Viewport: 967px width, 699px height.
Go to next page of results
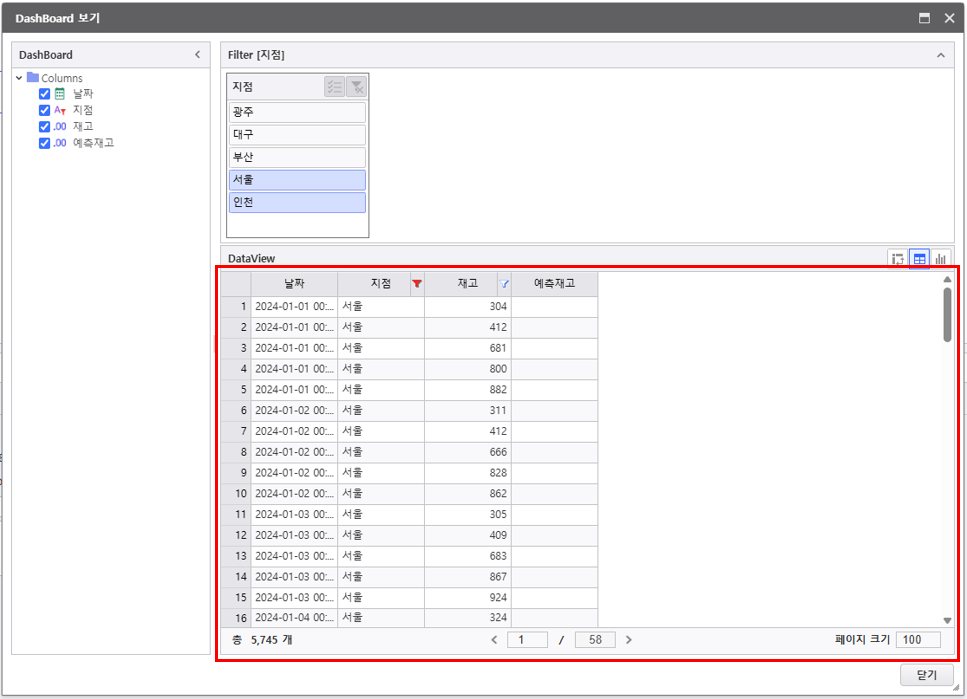(628, 640)
